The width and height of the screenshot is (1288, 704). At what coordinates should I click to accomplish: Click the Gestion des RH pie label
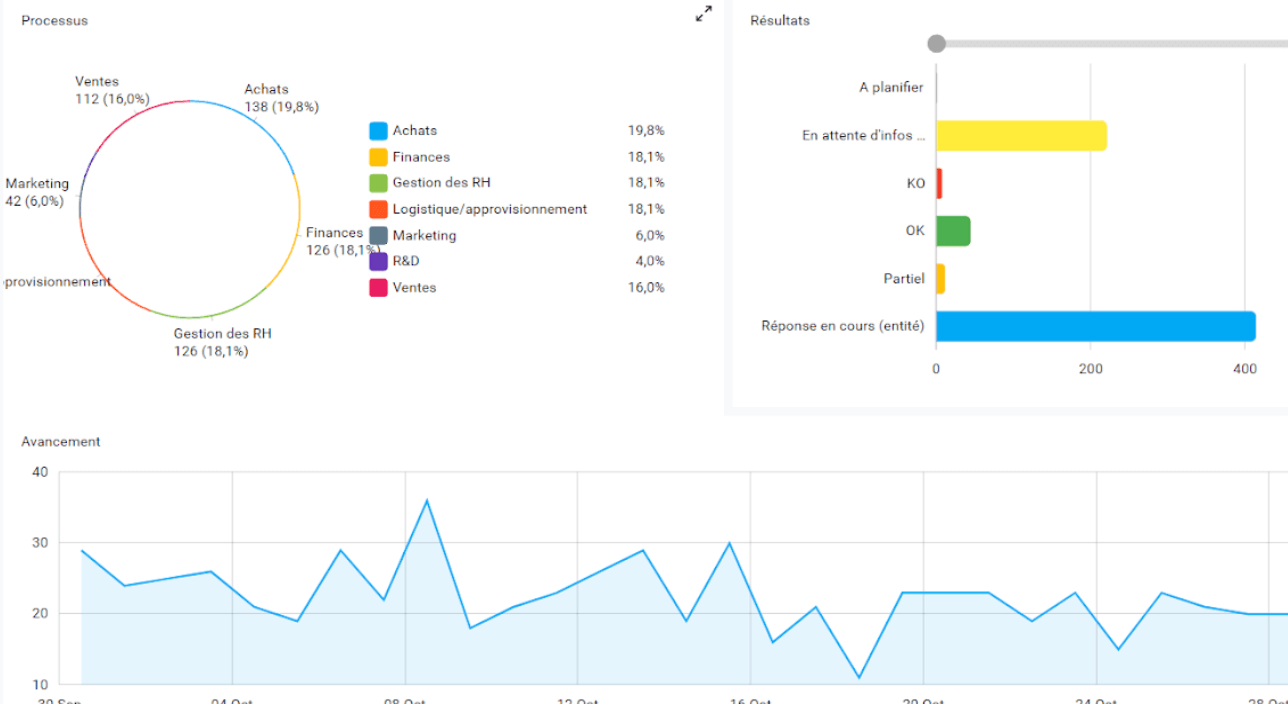pos(222,342)
